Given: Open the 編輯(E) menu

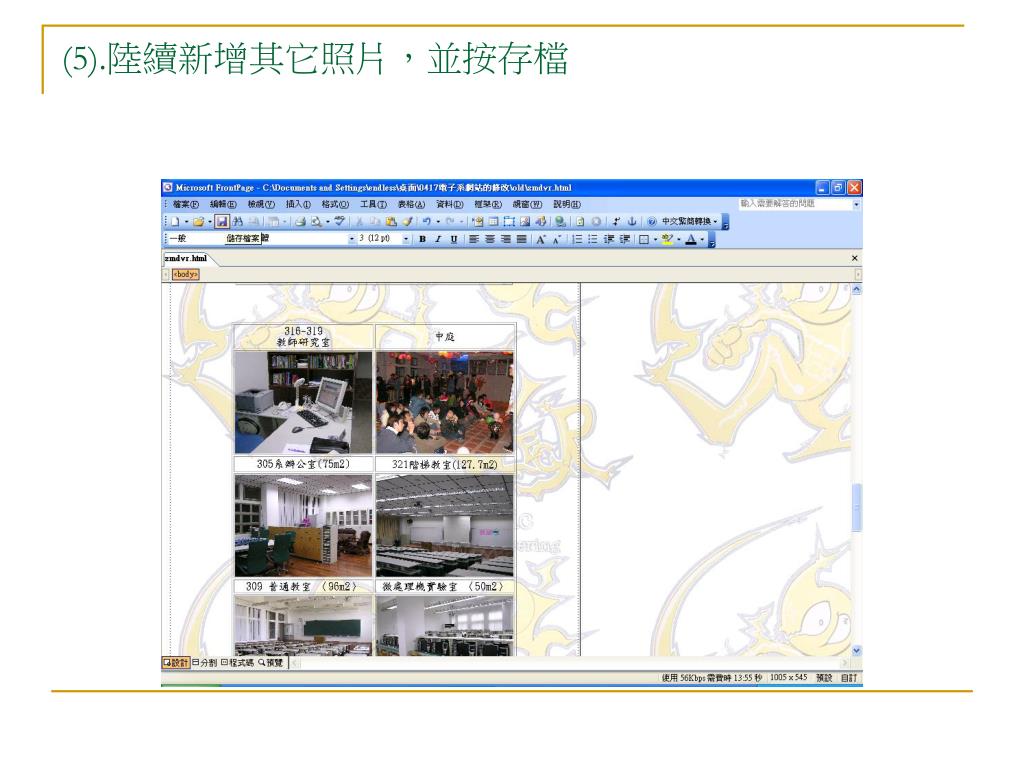Looking at the screenshot, I should coord(223,204).
